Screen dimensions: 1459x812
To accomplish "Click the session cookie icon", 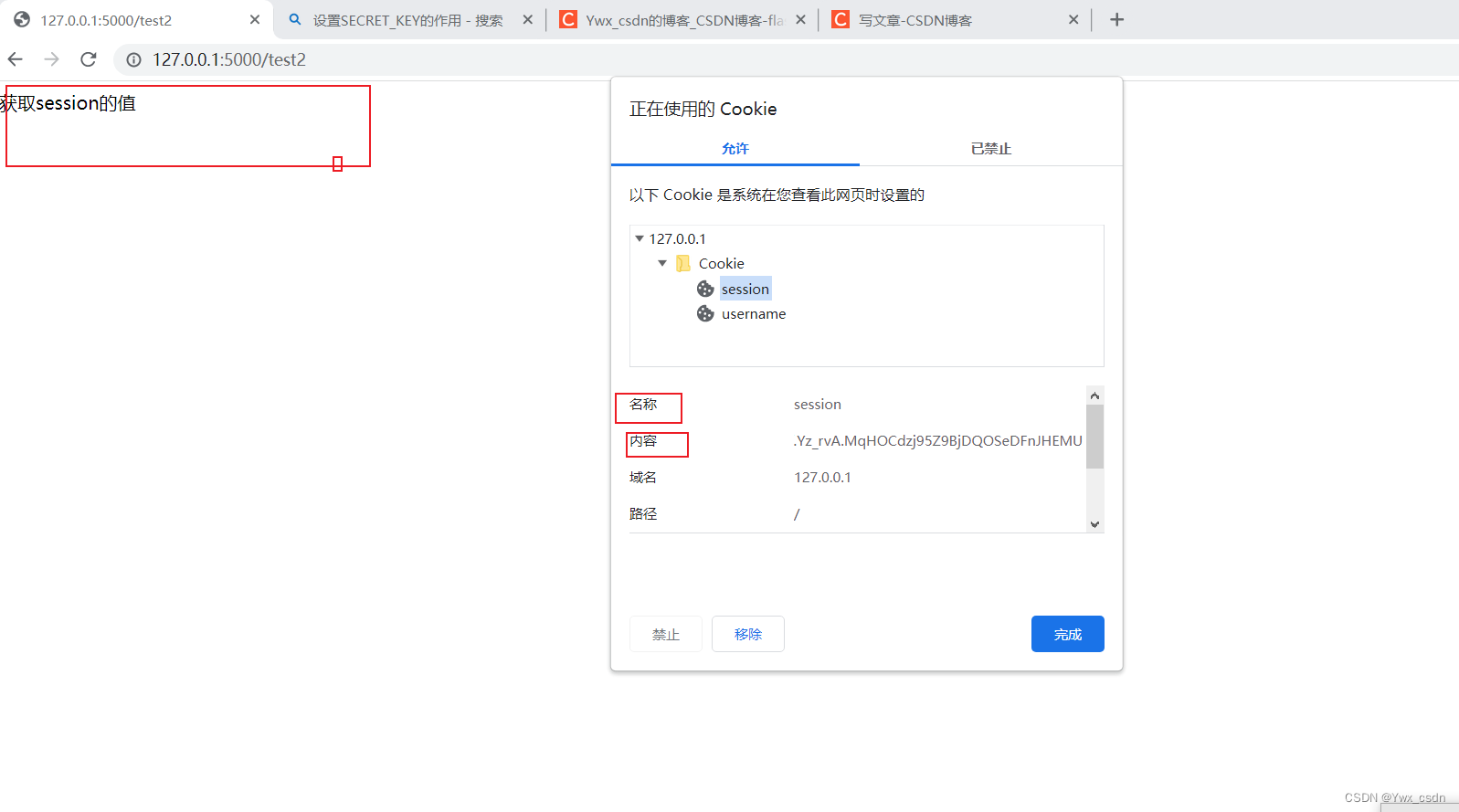I will (x=705, y=289).
